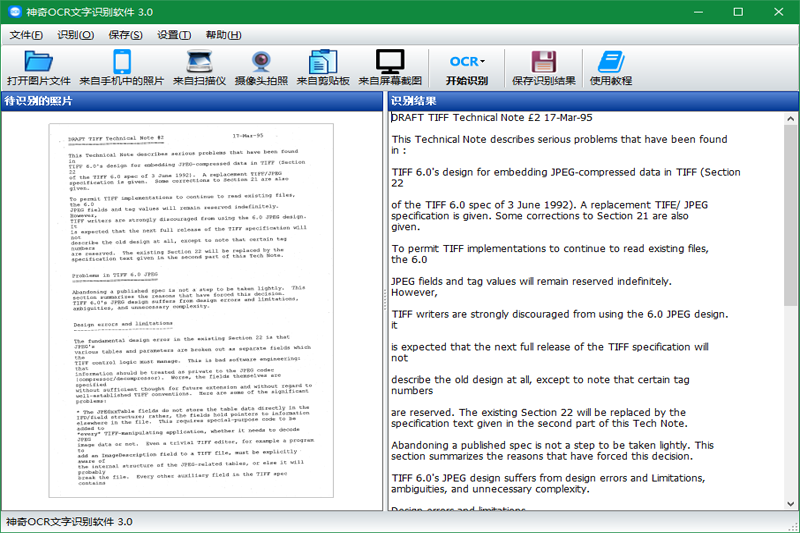Click text 'ambiguities, and unnecessary complexity.'
The height and width of the screenshot is (533, 800).
click(490, 489)
